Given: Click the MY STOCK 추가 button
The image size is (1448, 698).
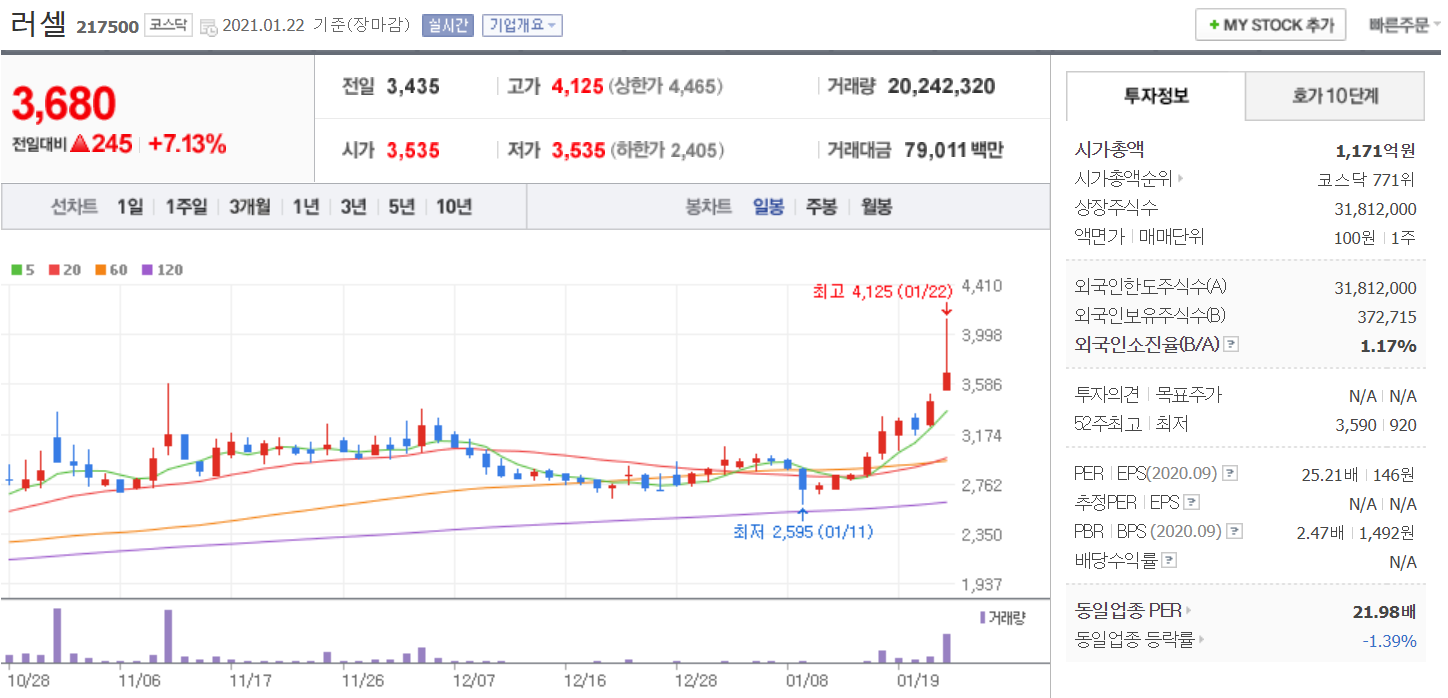Looking at the screenshot, I should [1270, 25].
